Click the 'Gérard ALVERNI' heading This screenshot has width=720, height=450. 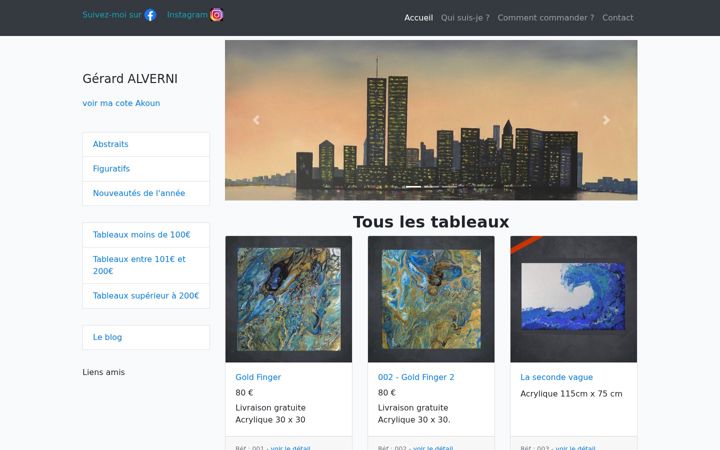pyautogui.click(x=130, y=79)
